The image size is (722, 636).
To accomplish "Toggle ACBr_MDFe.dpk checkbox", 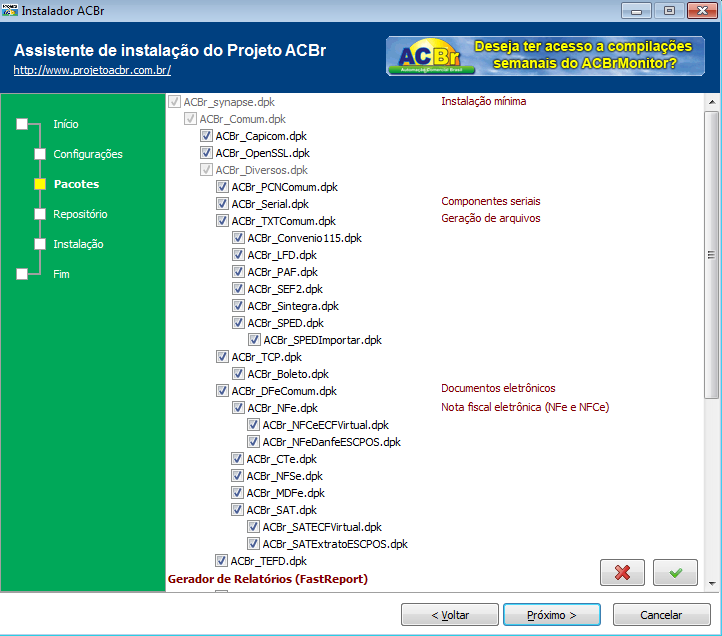I will [237, 493].
